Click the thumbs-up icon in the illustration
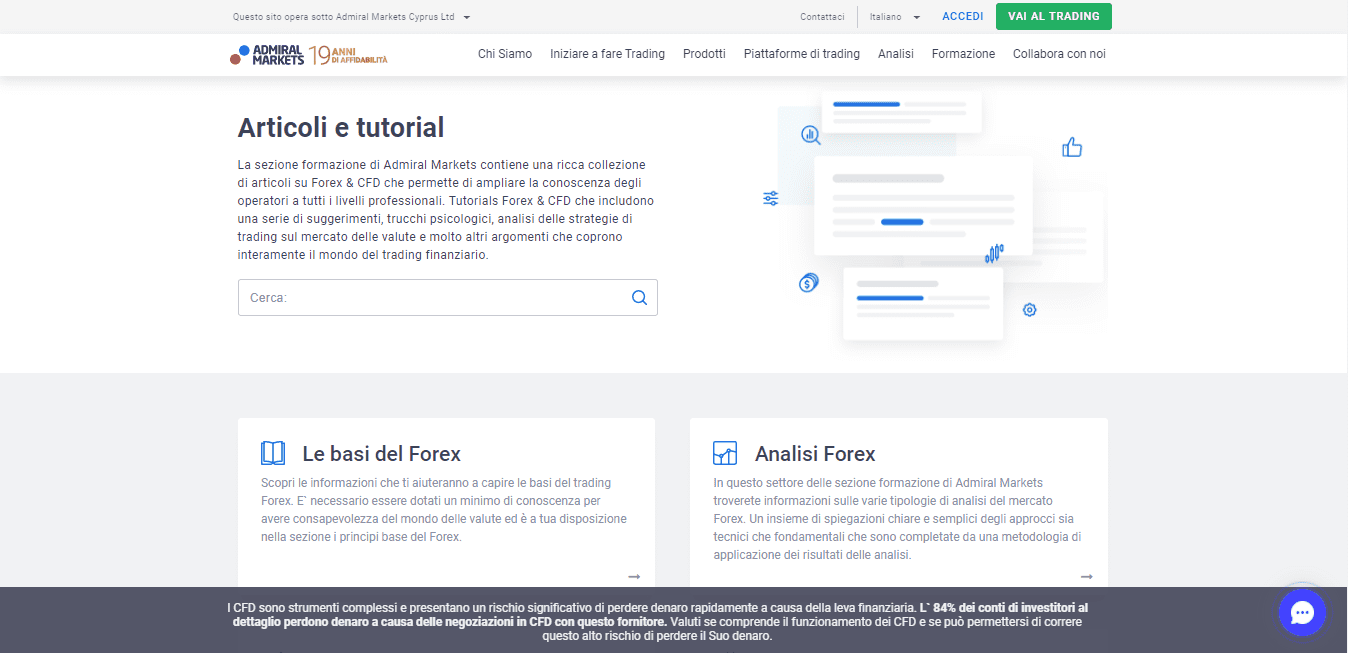 tap(1072, 148)
